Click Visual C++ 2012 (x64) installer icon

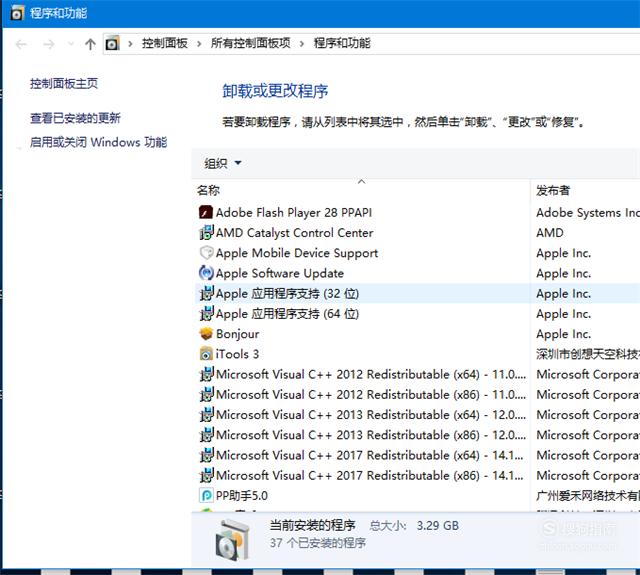[x=206, y=374]
